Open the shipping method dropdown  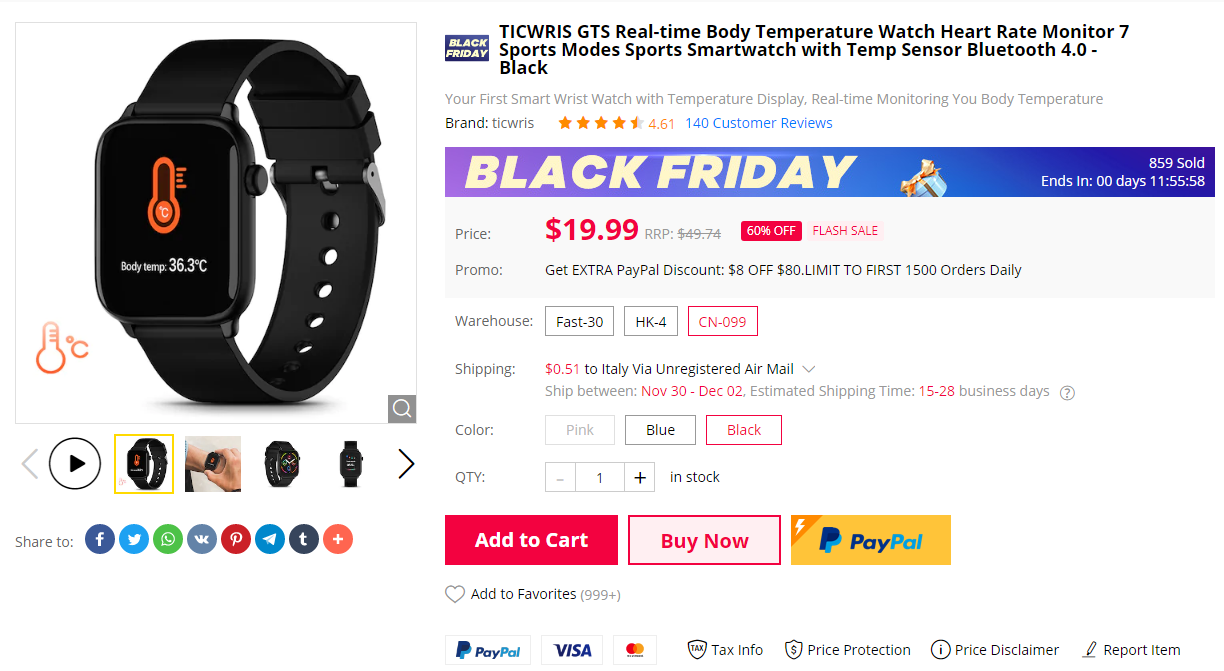click(x=808, y=368)
